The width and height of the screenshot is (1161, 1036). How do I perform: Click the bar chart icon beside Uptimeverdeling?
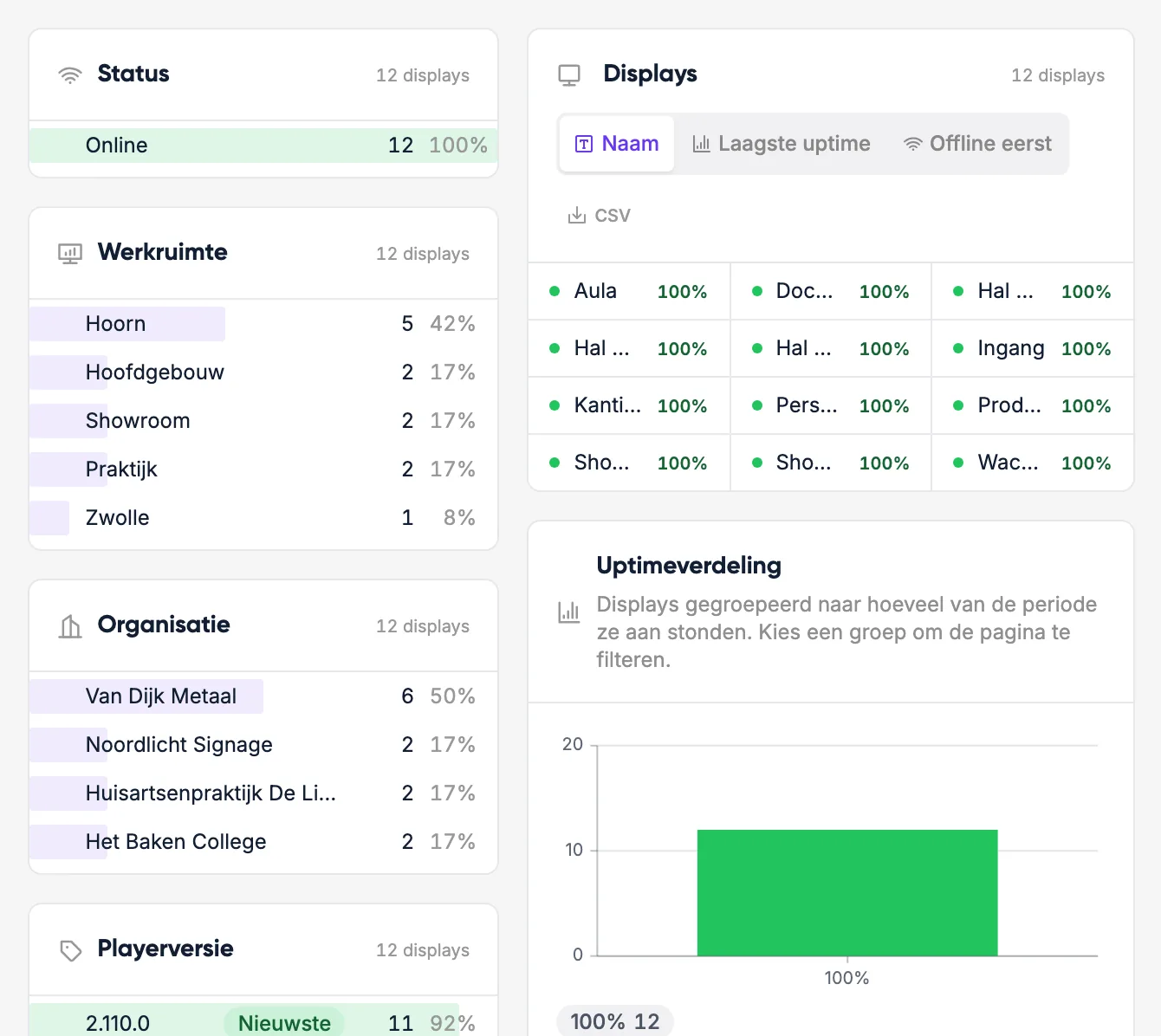(568, 612)
